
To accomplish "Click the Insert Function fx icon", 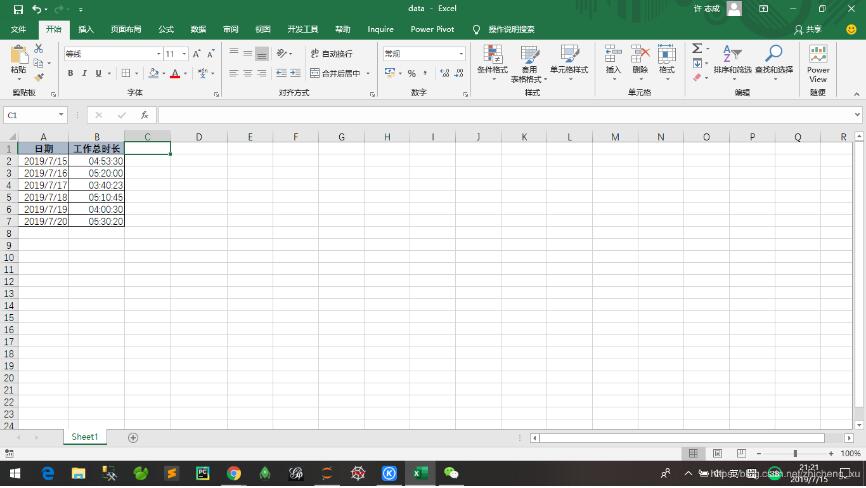I will point(145,115).
